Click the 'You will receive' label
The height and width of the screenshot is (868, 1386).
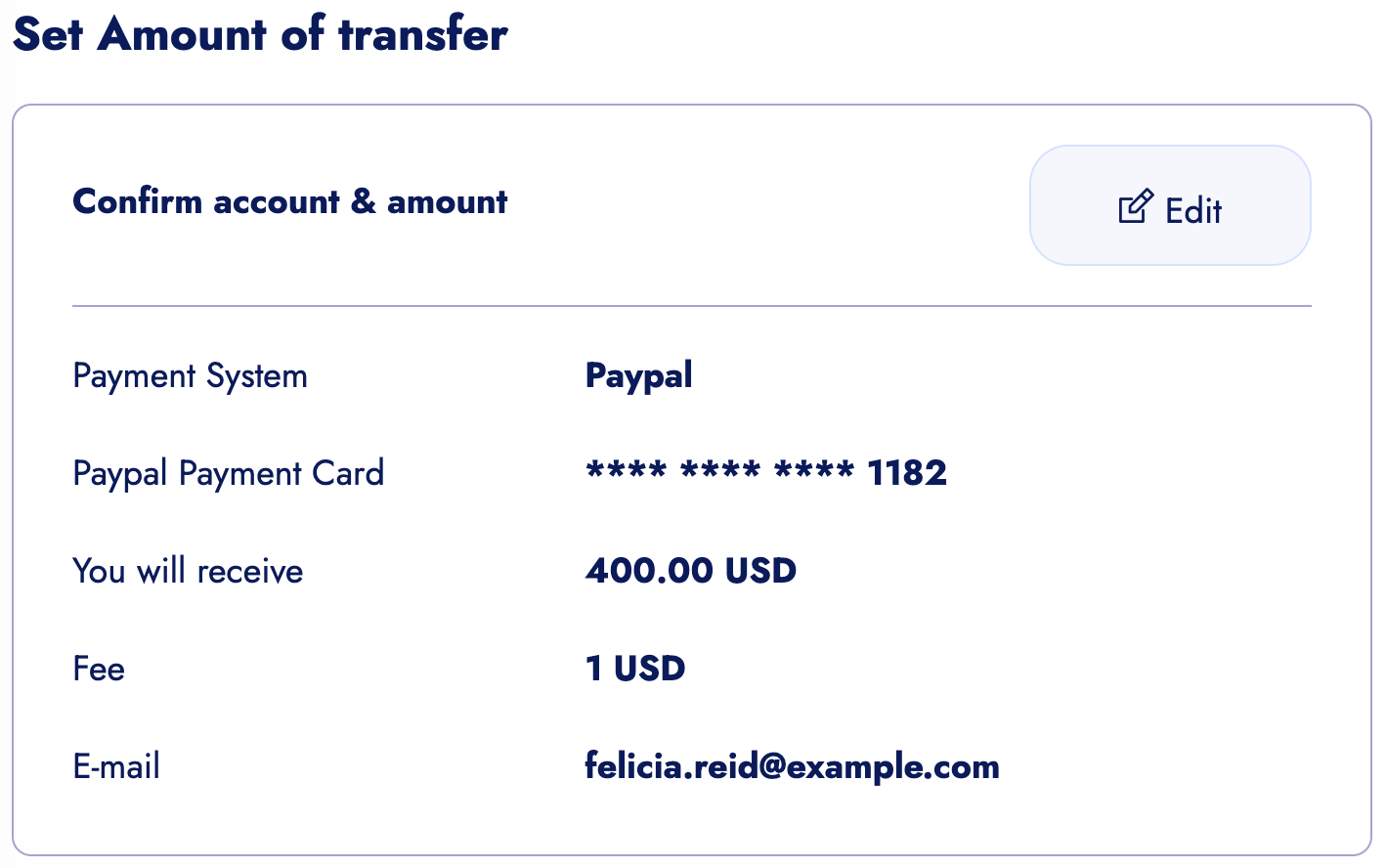point(188,572)
